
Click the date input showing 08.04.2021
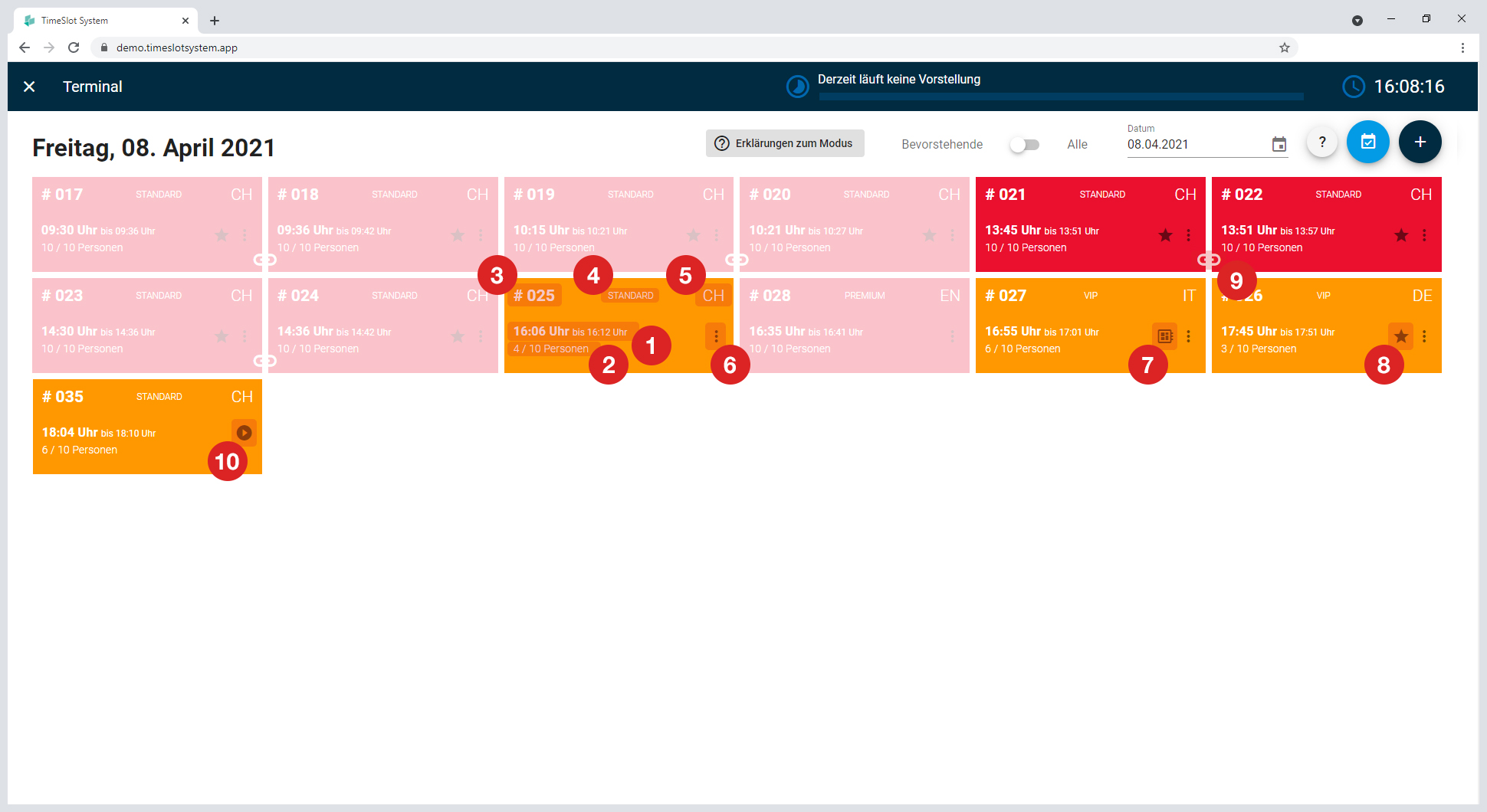1196,144
